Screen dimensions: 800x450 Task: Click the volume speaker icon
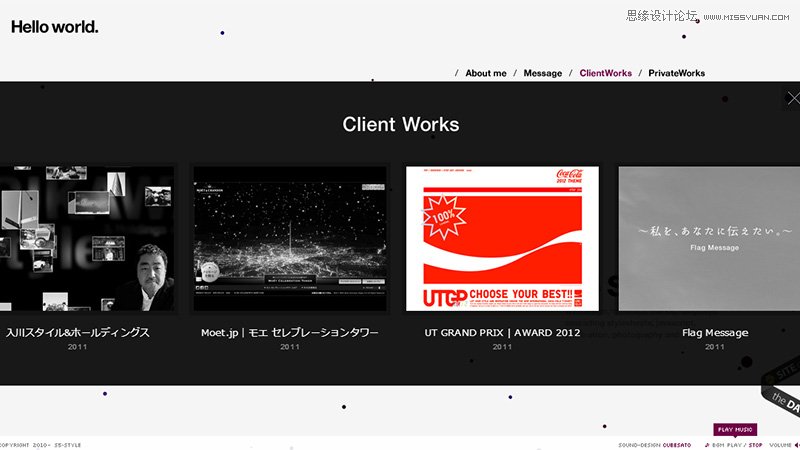797,445
